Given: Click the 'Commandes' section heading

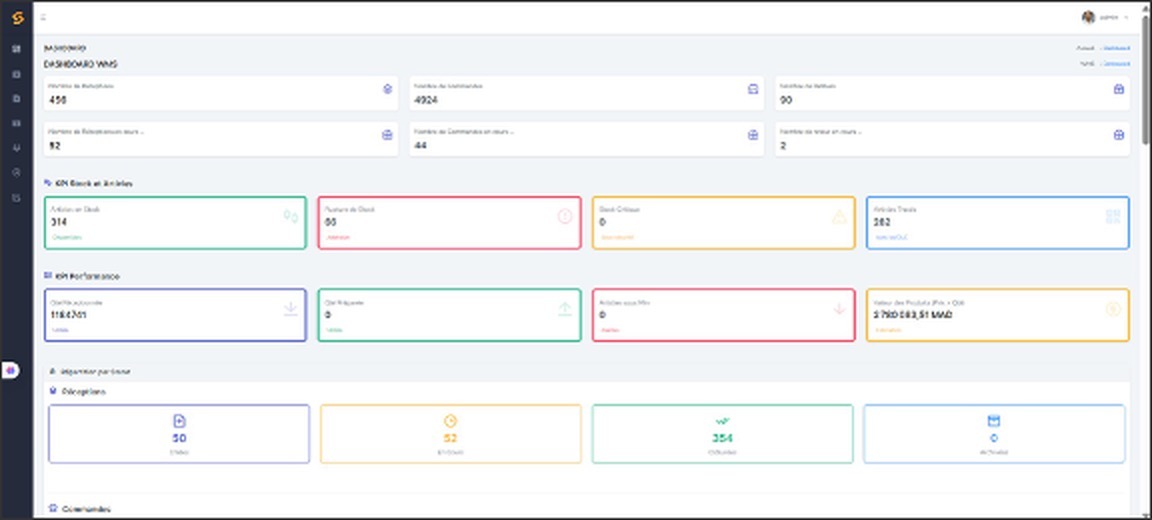Looking at the screenshot, I should click(x=86, y=508).
